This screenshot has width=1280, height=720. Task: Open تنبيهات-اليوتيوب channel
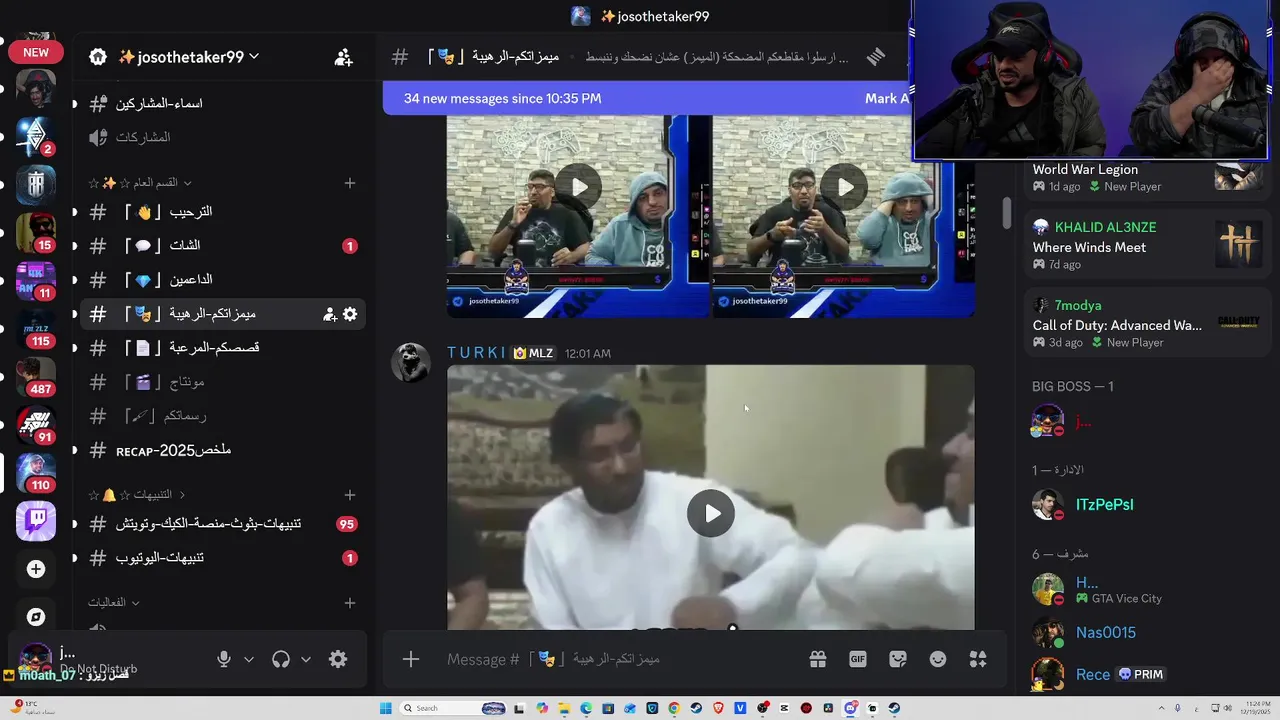(222, 558)
